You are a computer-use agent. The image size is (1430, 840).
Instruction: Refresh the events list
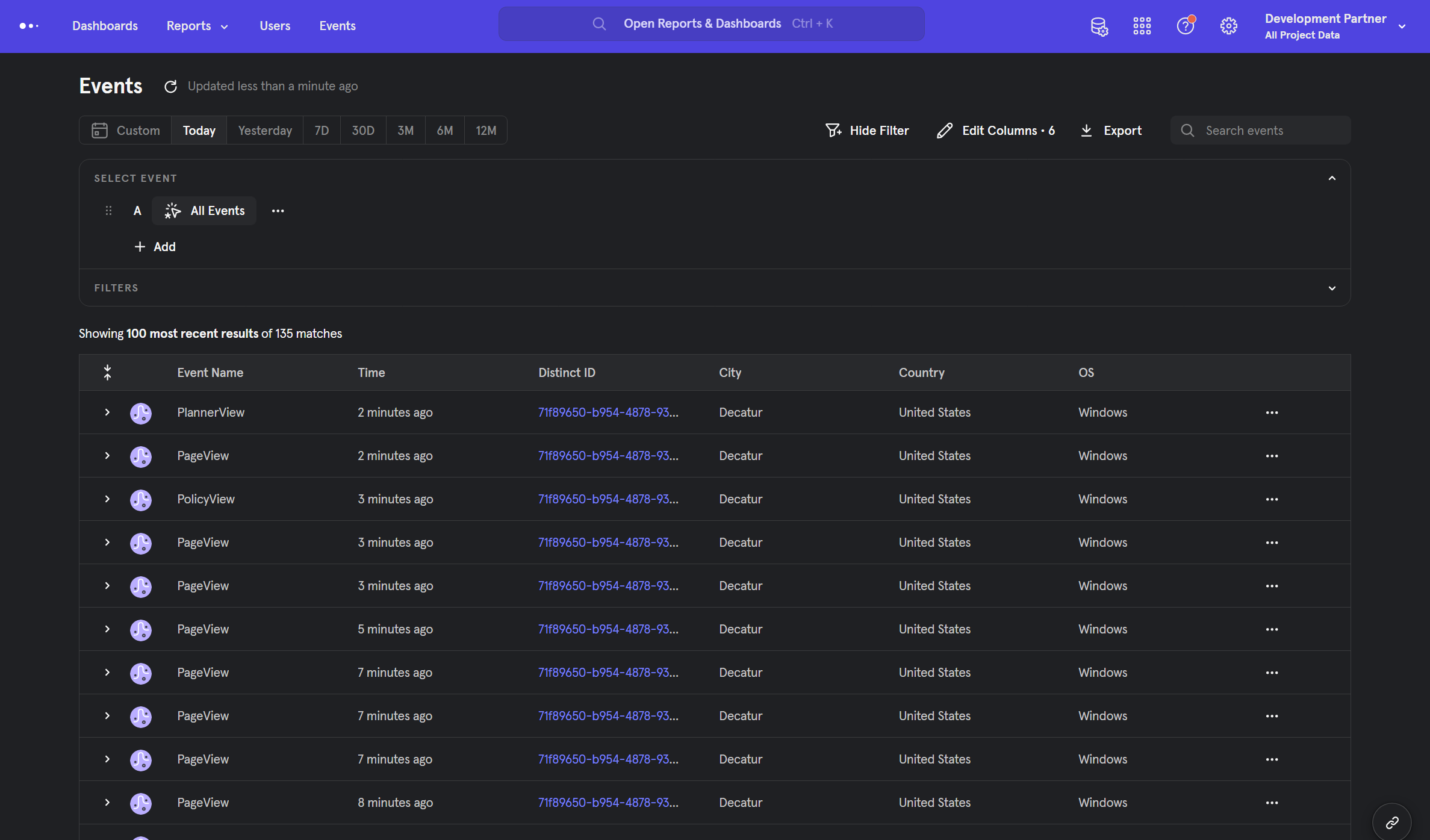[170, 87]
